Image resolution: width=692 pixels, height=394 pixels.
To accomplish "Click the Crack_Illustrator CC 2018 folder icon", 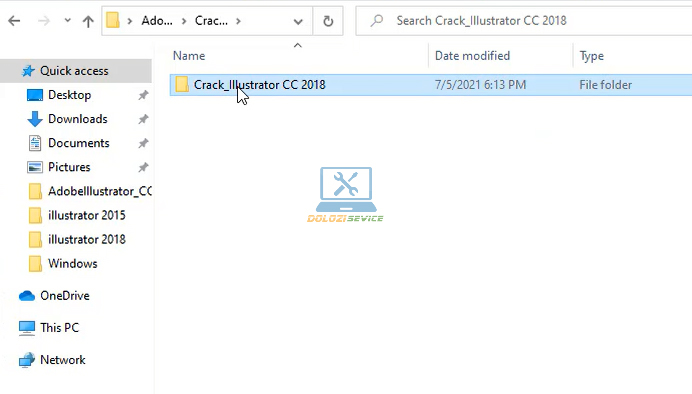I will point(182,84).
